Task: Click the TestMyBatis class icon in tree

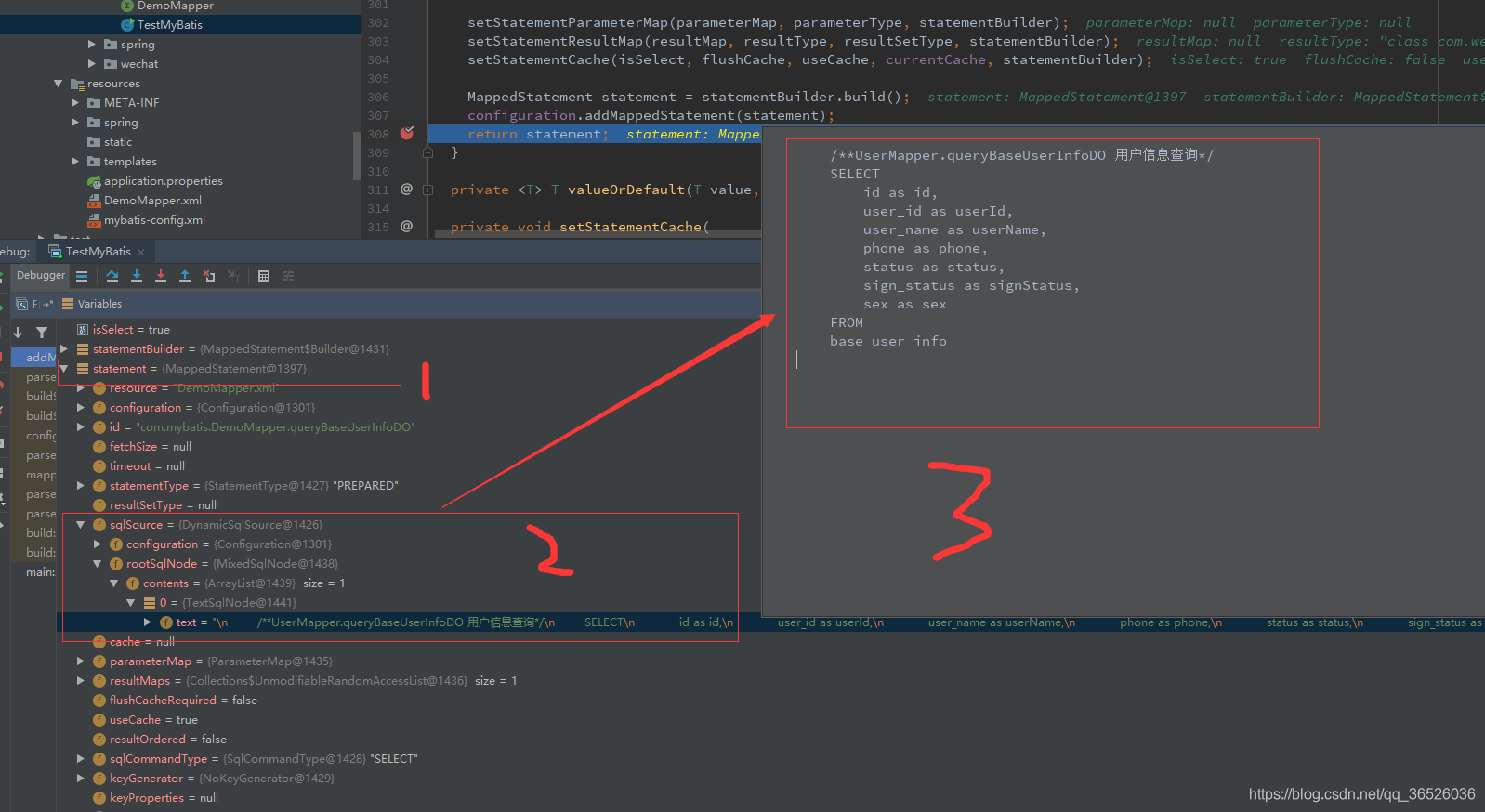Action: (128, 24)
